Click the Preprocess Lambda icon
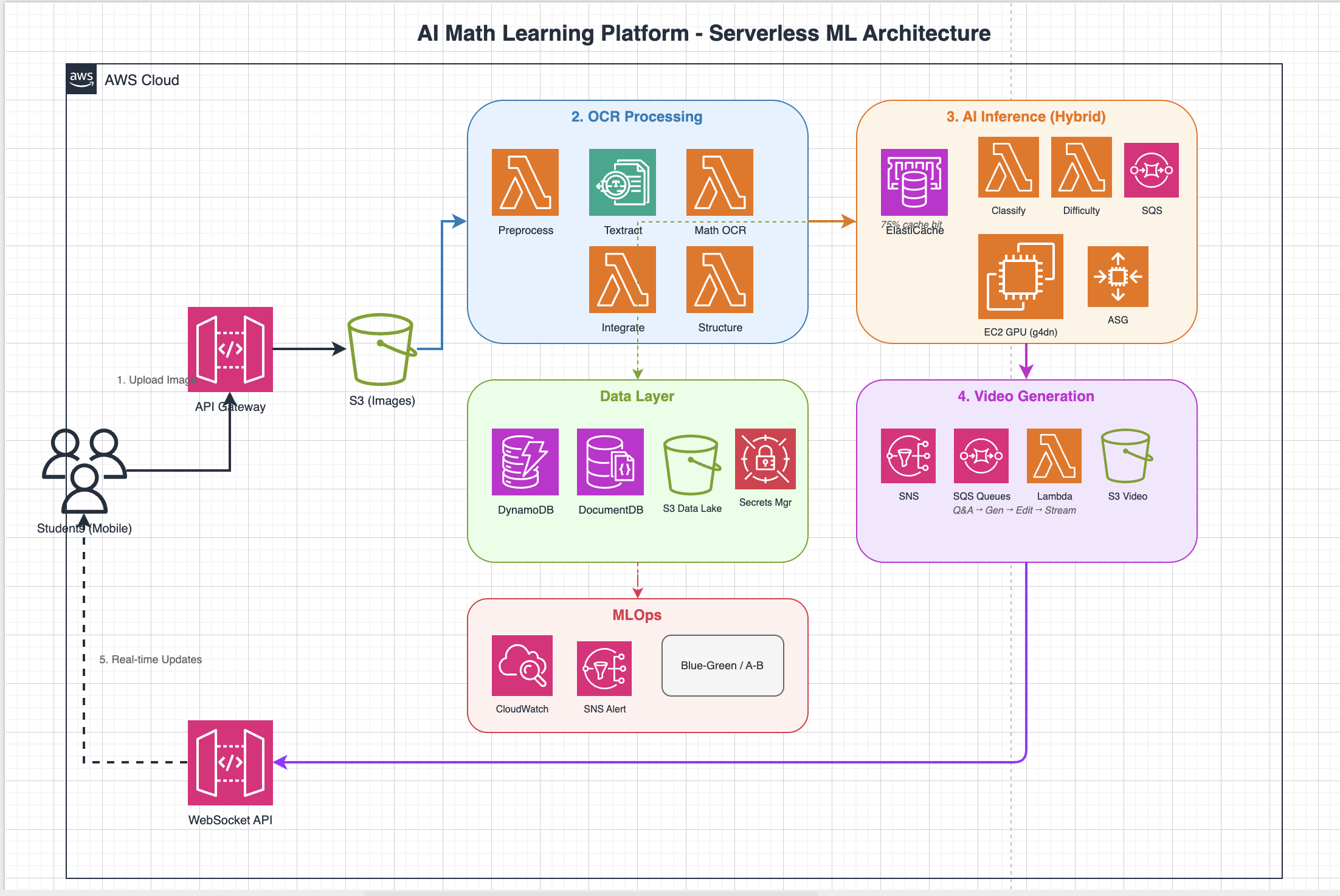Viewport: 1340px width, 896px height. click(525, 182)
